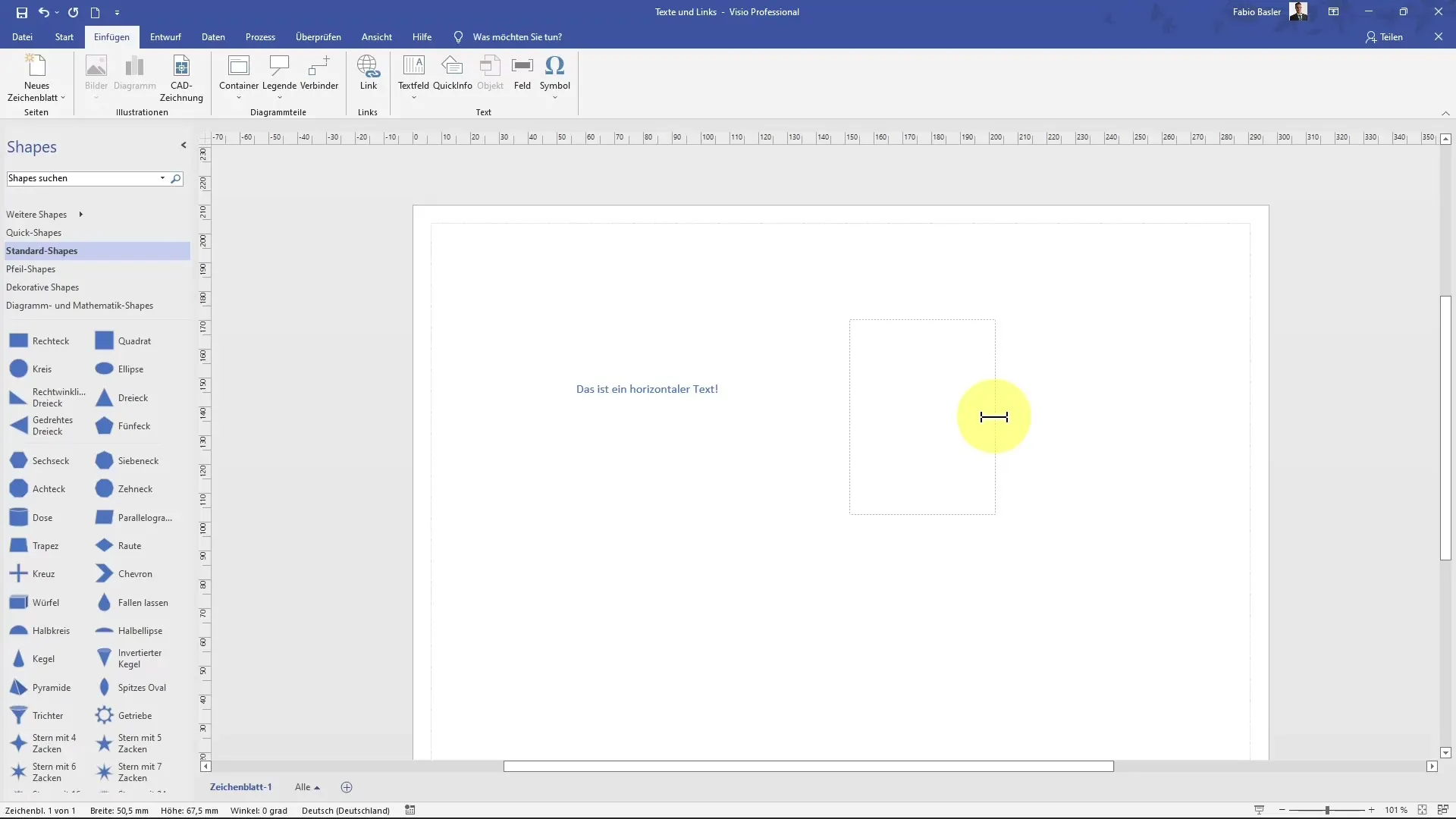Click the collapse shapes panel arrow
Image resolution: width=1456 pixels, height=819 pixels.
(183, 145)
